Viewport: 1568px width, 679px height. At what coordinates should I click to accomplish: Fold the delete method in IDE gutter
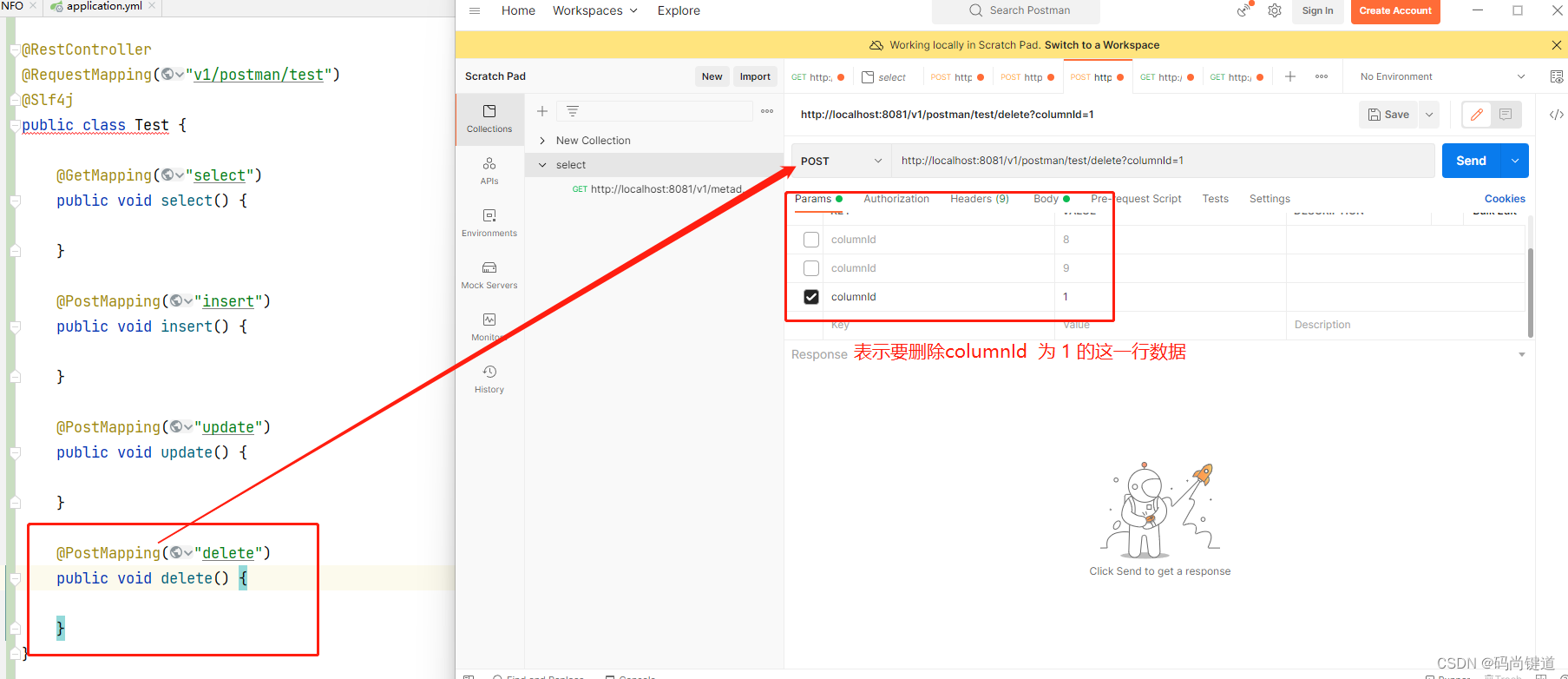pos(15,578)
